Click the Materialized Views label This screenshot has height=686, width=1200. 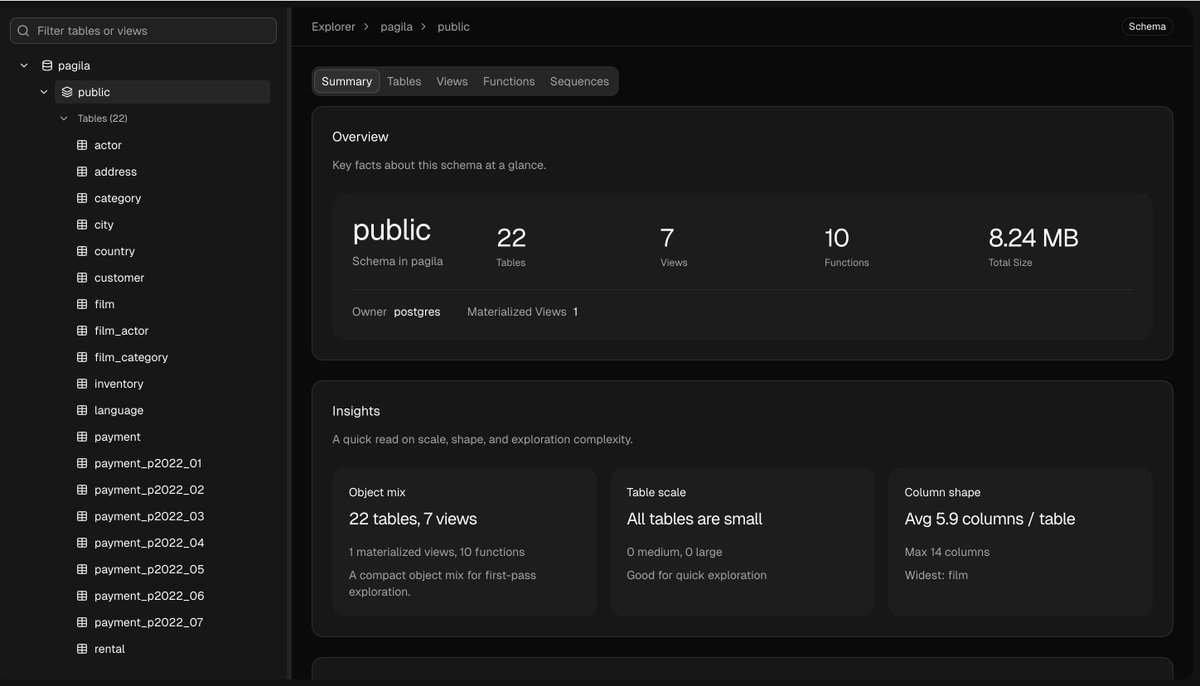pos(517,312)
